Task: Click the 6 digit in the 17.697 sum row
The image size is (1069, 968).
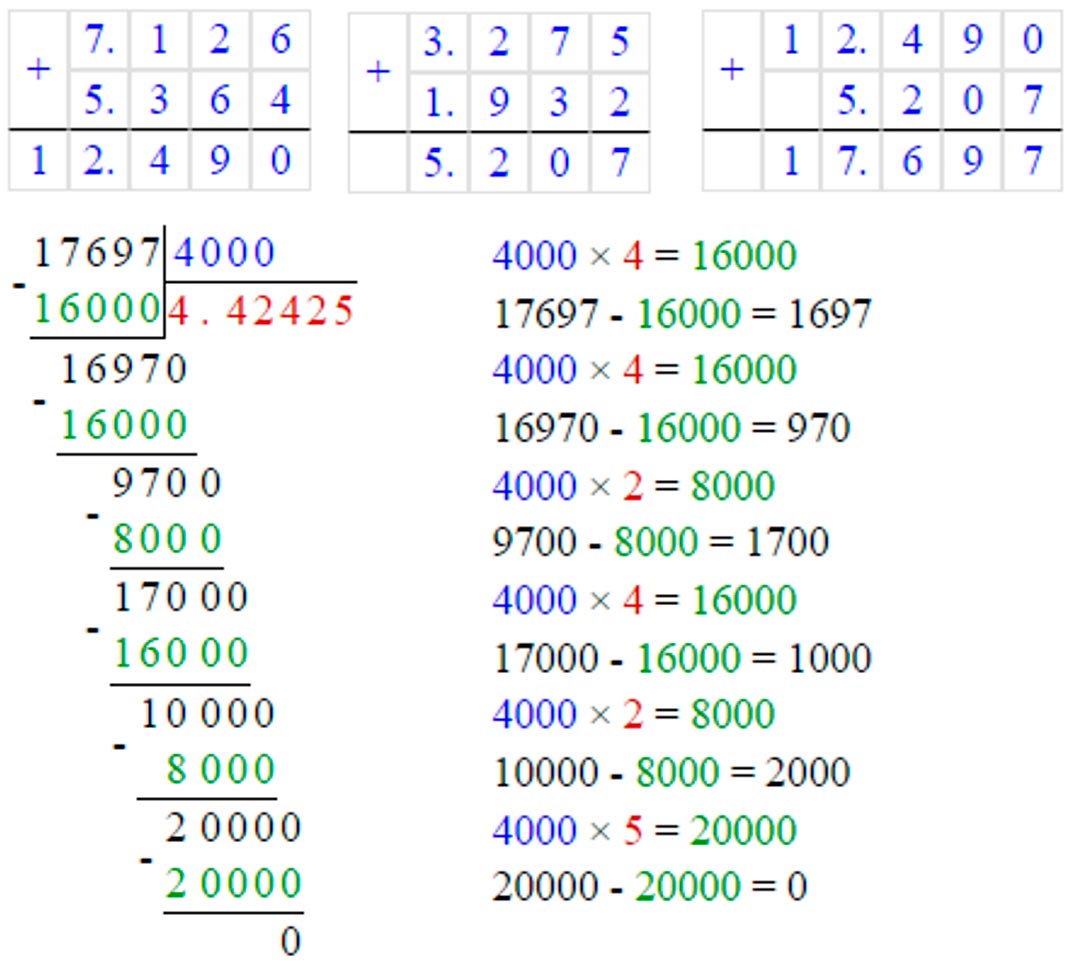Action: pos(913,161)
